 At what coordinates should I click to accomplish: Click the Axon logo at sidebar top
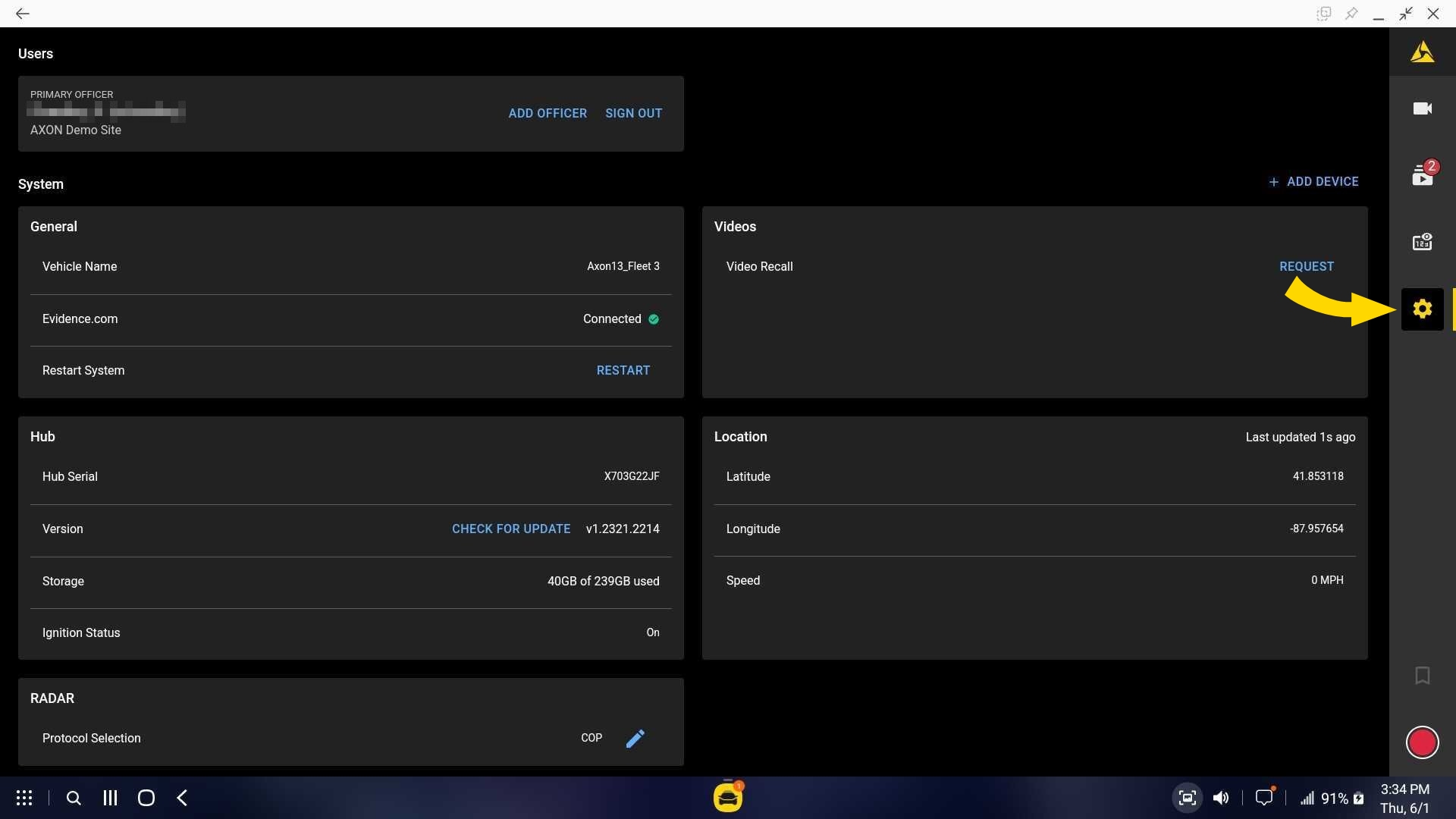pos(1423,52)
